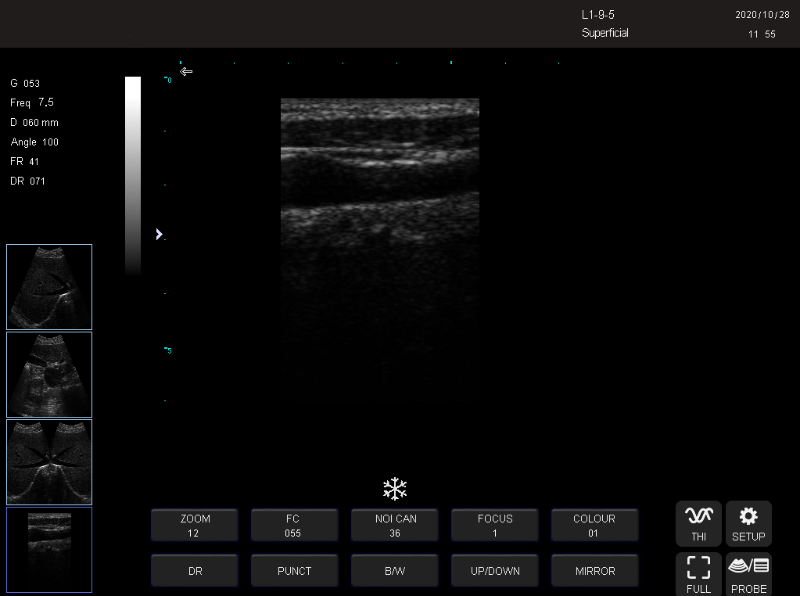Adjust the NOI CAN 36 setting
800x596 pixels.
395,525
